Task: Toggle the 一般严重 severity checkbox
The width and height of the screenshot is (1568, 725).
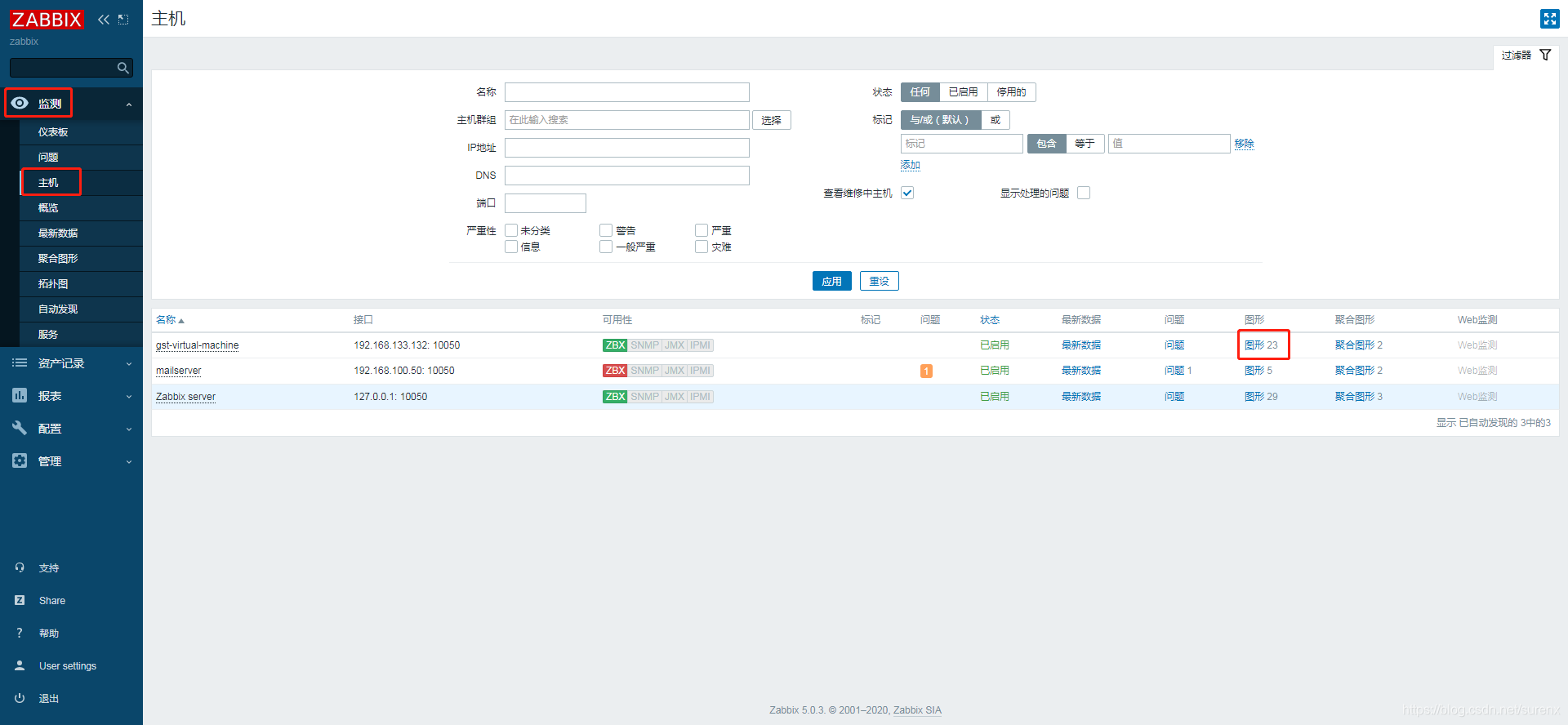Action: 606,247
